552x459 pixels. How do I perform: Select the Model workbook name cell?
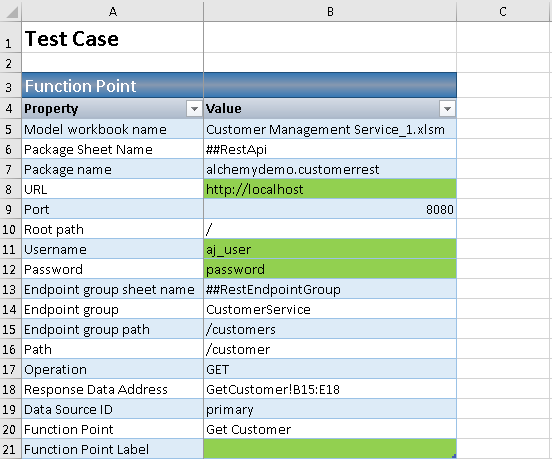click(x=113, y=129)
